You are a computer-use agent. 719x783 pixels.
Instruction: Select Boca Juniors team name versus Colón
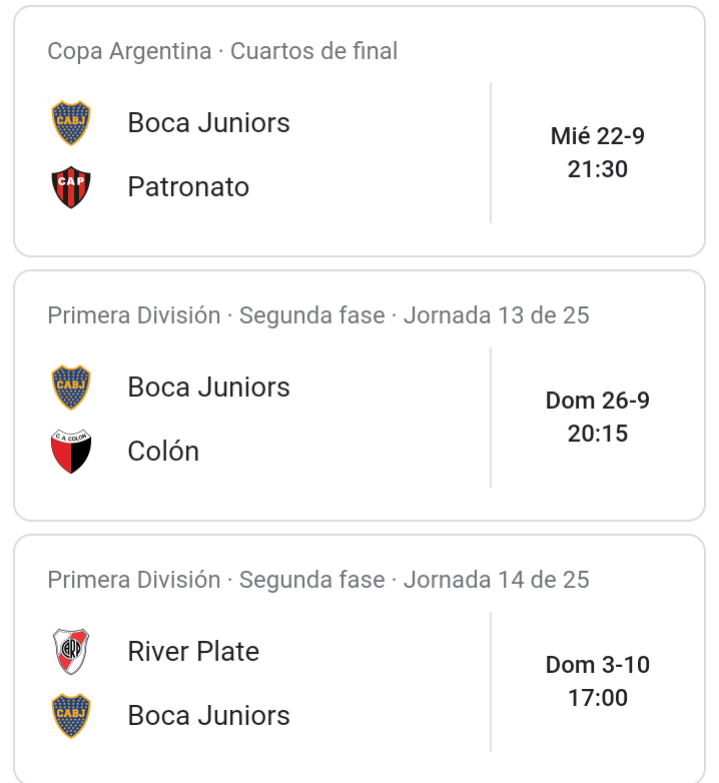pyautogui.click(x=209, y=387)
